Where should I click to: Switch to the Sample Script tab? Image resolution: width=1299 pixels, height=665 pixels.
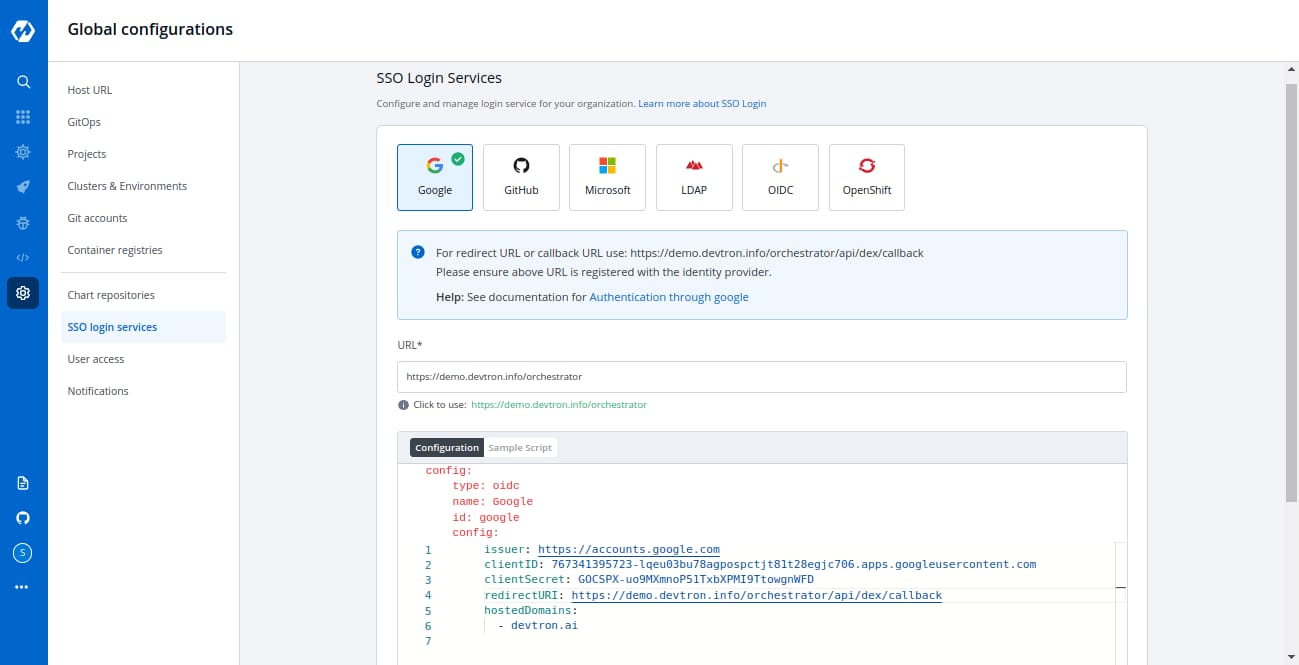point(519,448)
